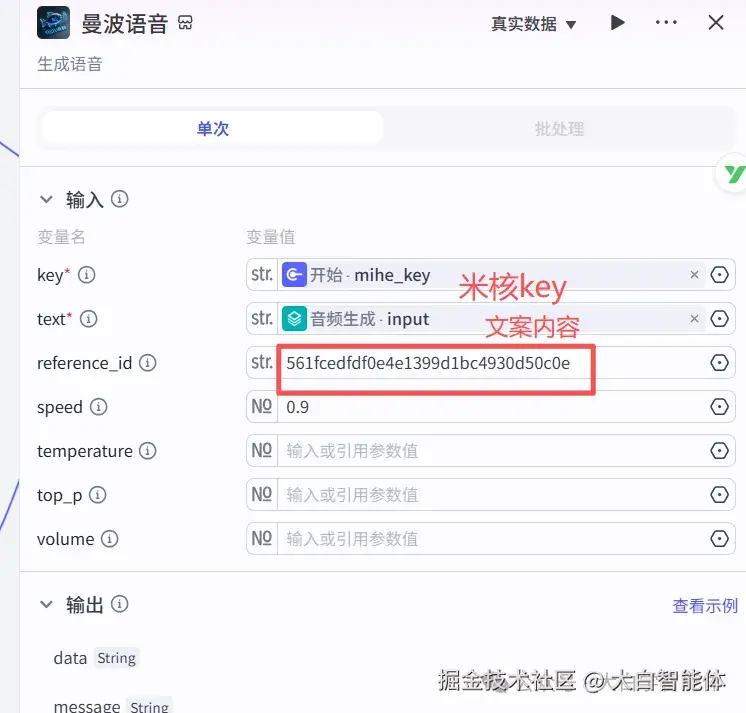Show info for the top_p parameter
Screen dimensions: 746x713
click(x=98, y=495)
